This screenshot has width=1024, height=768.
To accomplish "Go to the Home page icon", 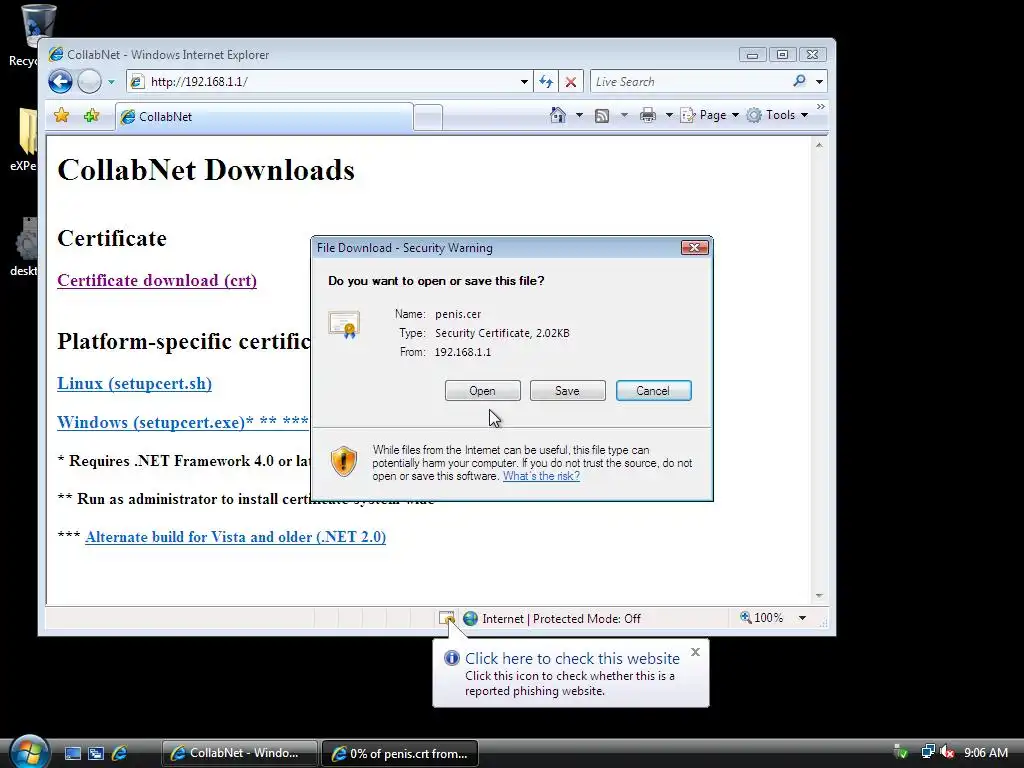I will click(x=558, y=115).
